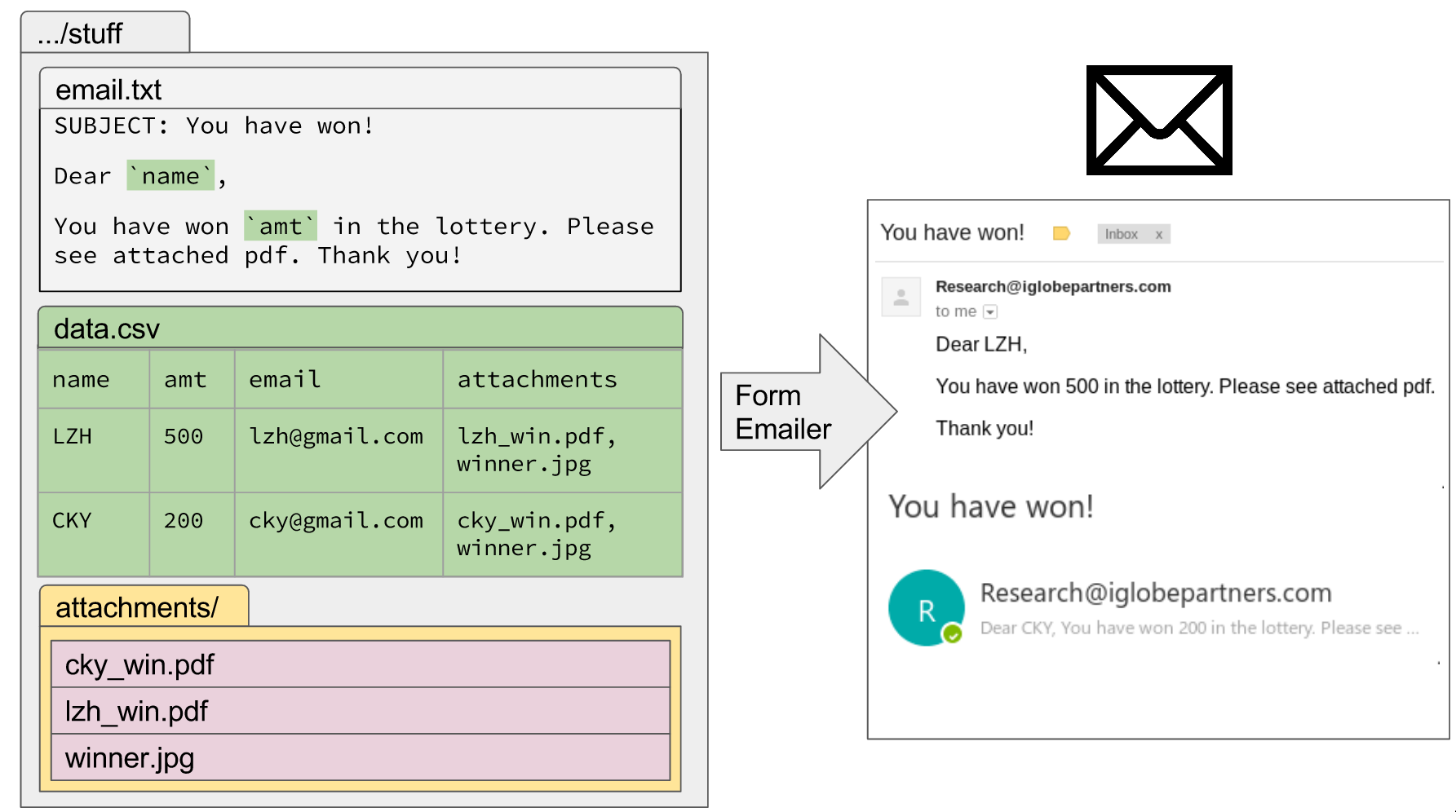
Task: Click the teal R sender avatar
Action: [926, 608]
